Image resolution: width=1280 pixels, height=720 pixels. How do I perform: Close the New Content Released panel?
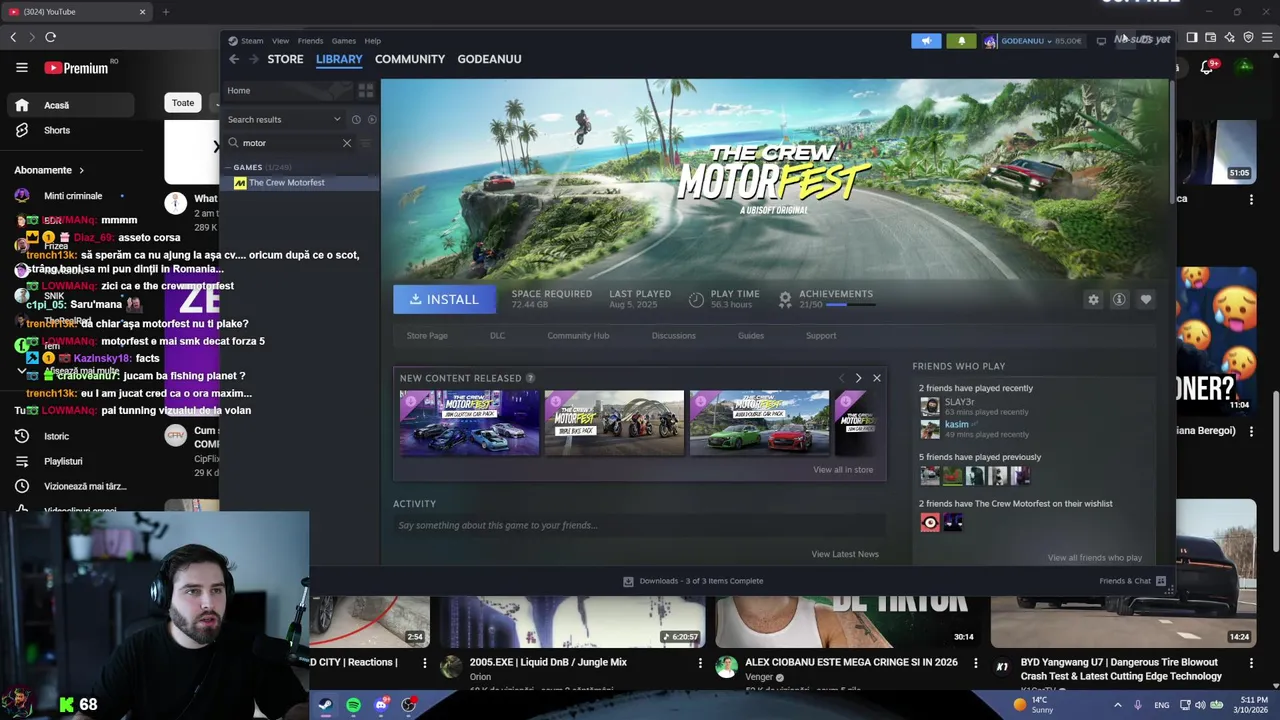877,378
